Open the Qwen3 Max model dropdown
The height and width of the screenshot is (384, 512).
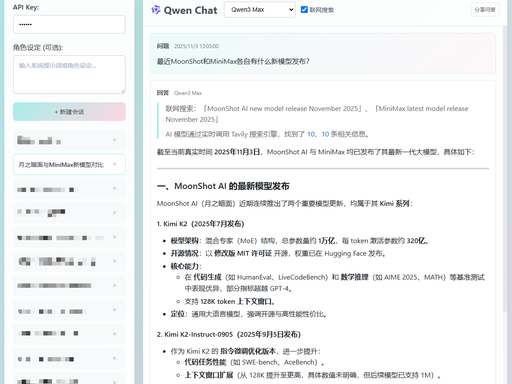click(259, 10)
